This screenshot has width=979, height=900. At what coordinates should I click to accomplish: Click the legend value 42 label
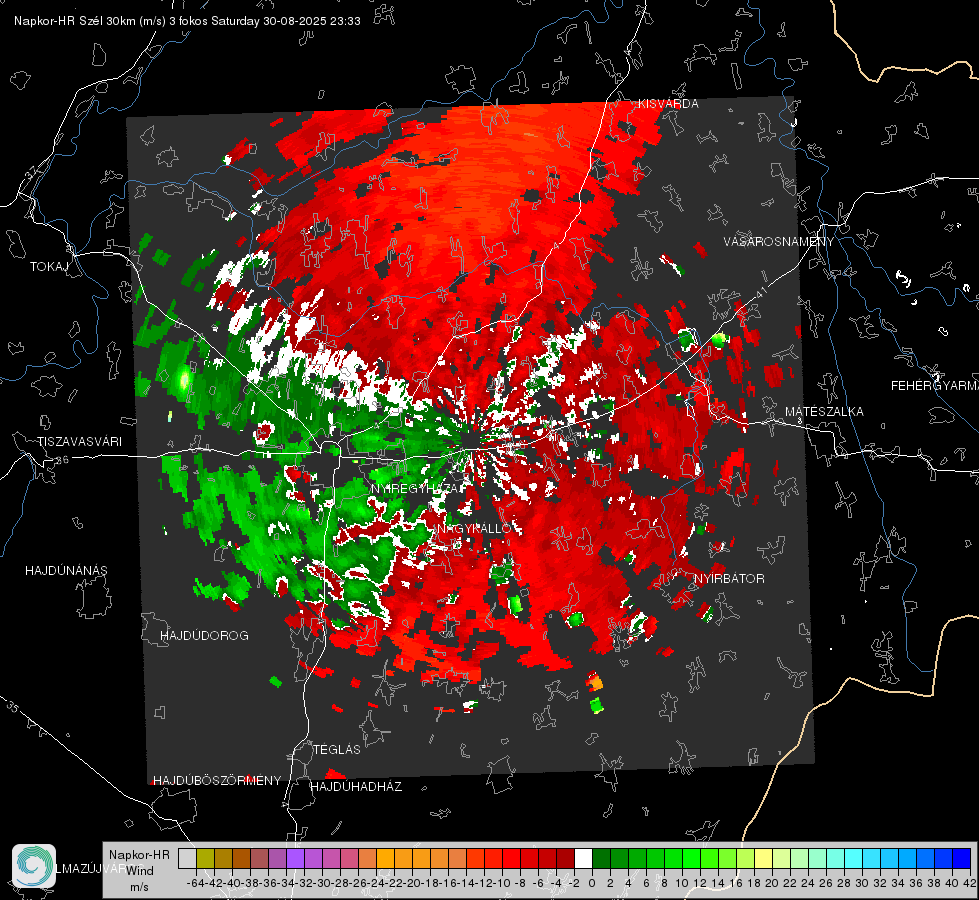pos(970,883)
